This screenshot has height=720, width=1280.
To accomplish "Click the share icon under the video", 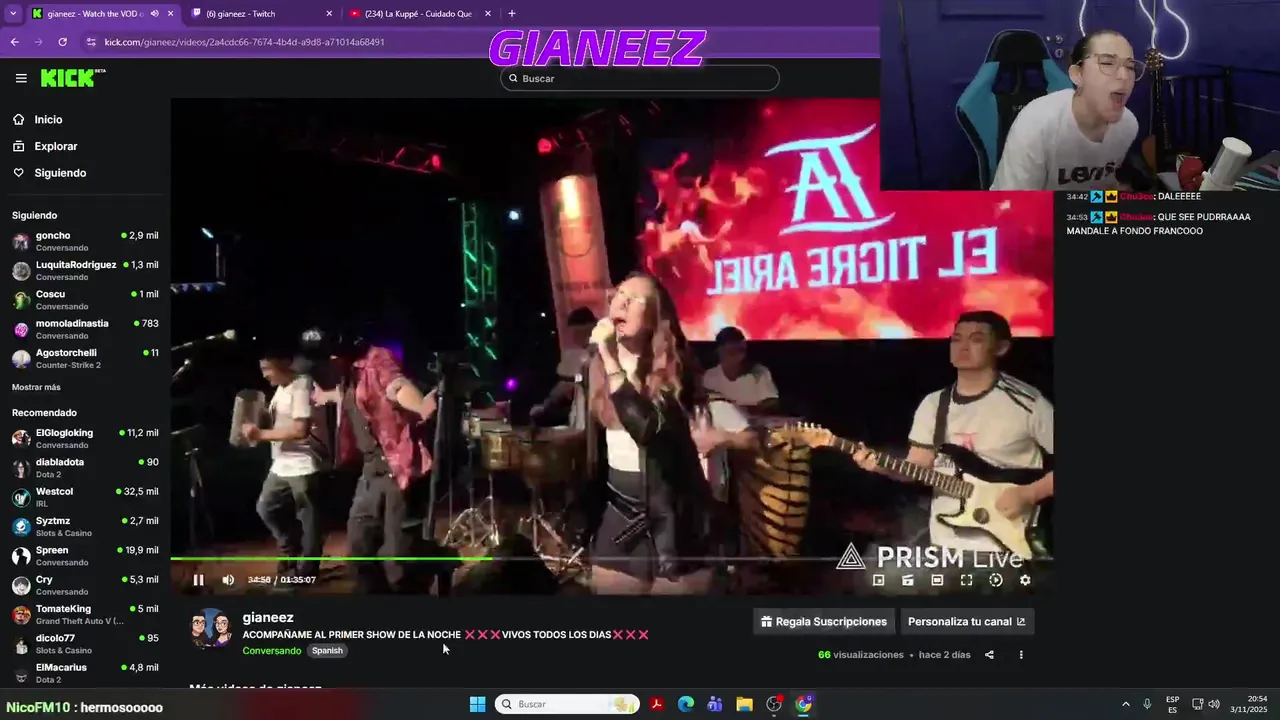I will (989, 655).
